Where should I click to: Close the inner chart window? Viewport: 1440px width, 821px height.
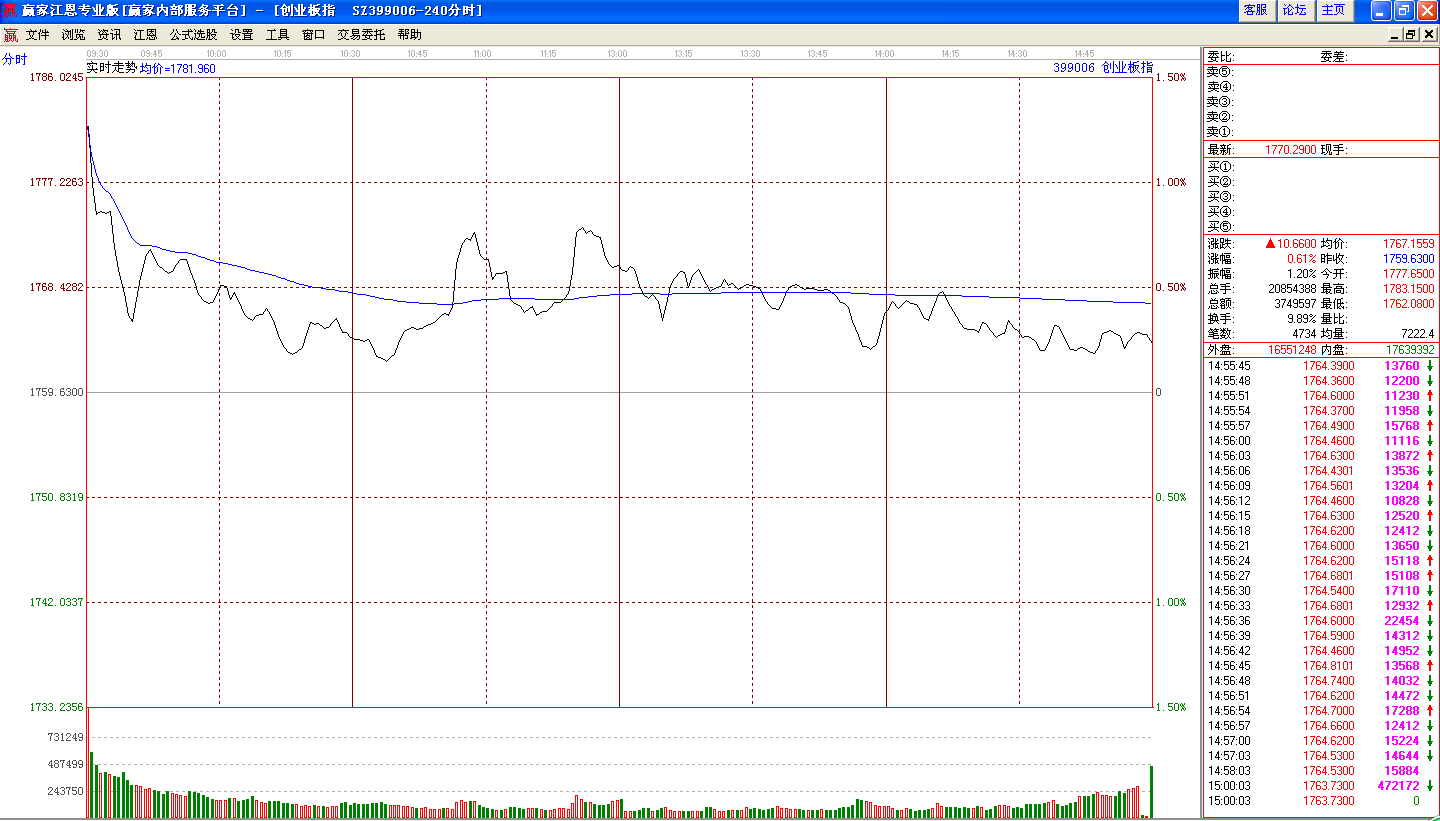[1427, 34]
